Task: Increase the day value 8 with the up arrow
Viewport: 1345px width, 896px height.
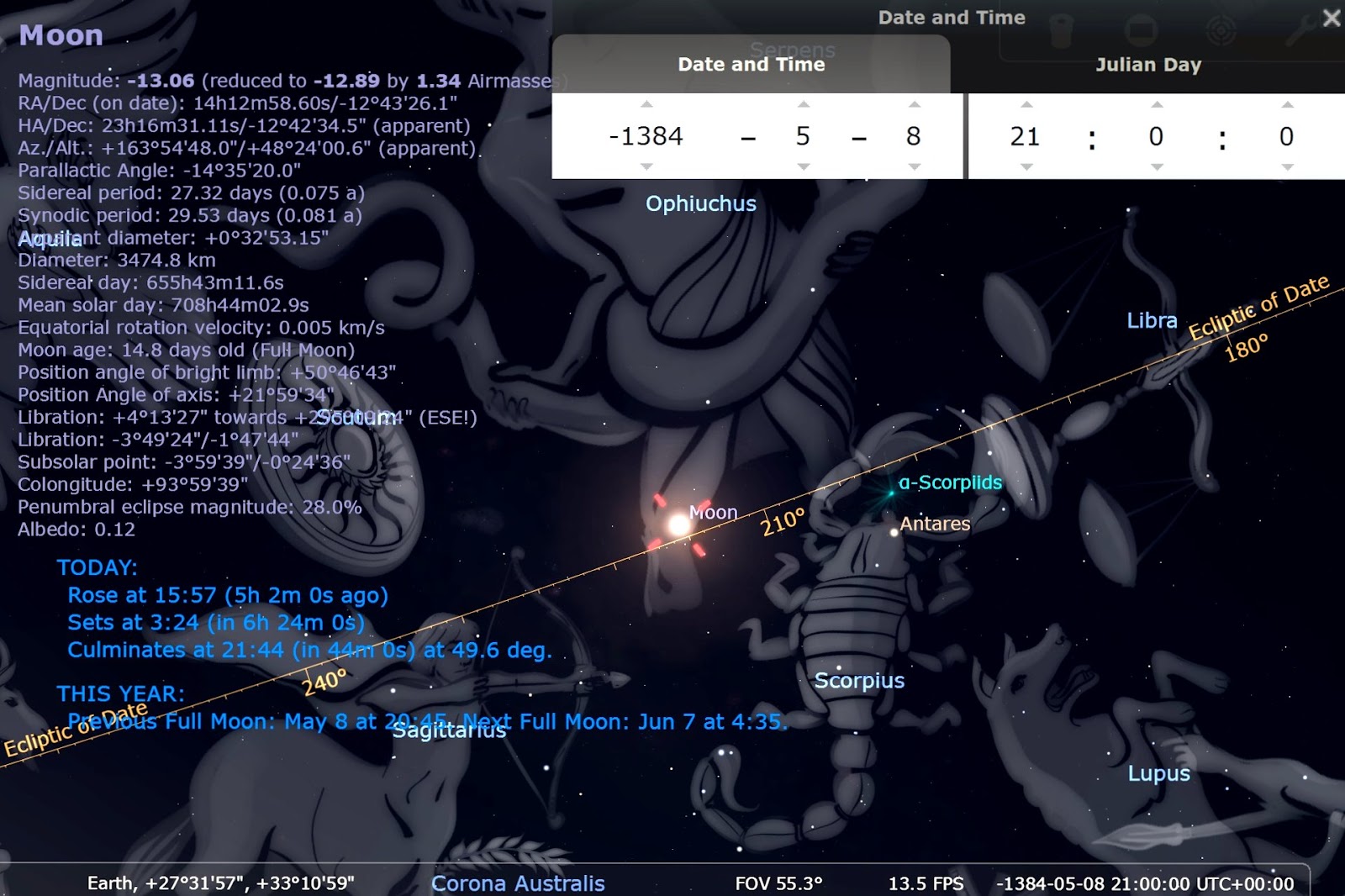Action: point(915,104)
